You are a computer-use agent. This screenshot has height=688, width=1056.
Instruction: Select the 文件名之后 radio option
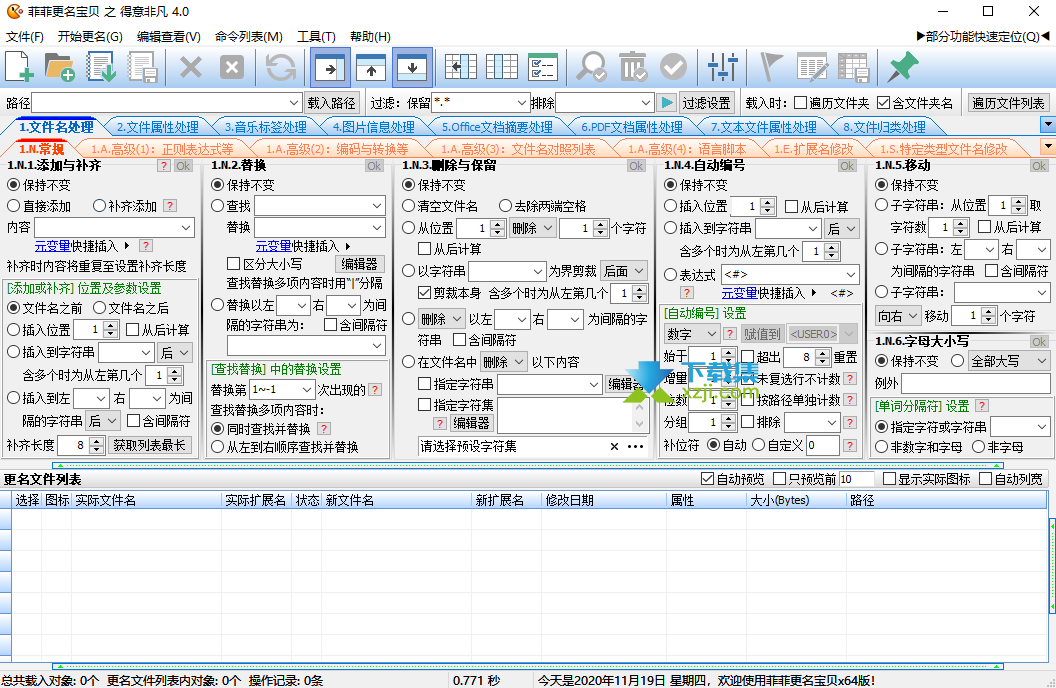point(99,308)
